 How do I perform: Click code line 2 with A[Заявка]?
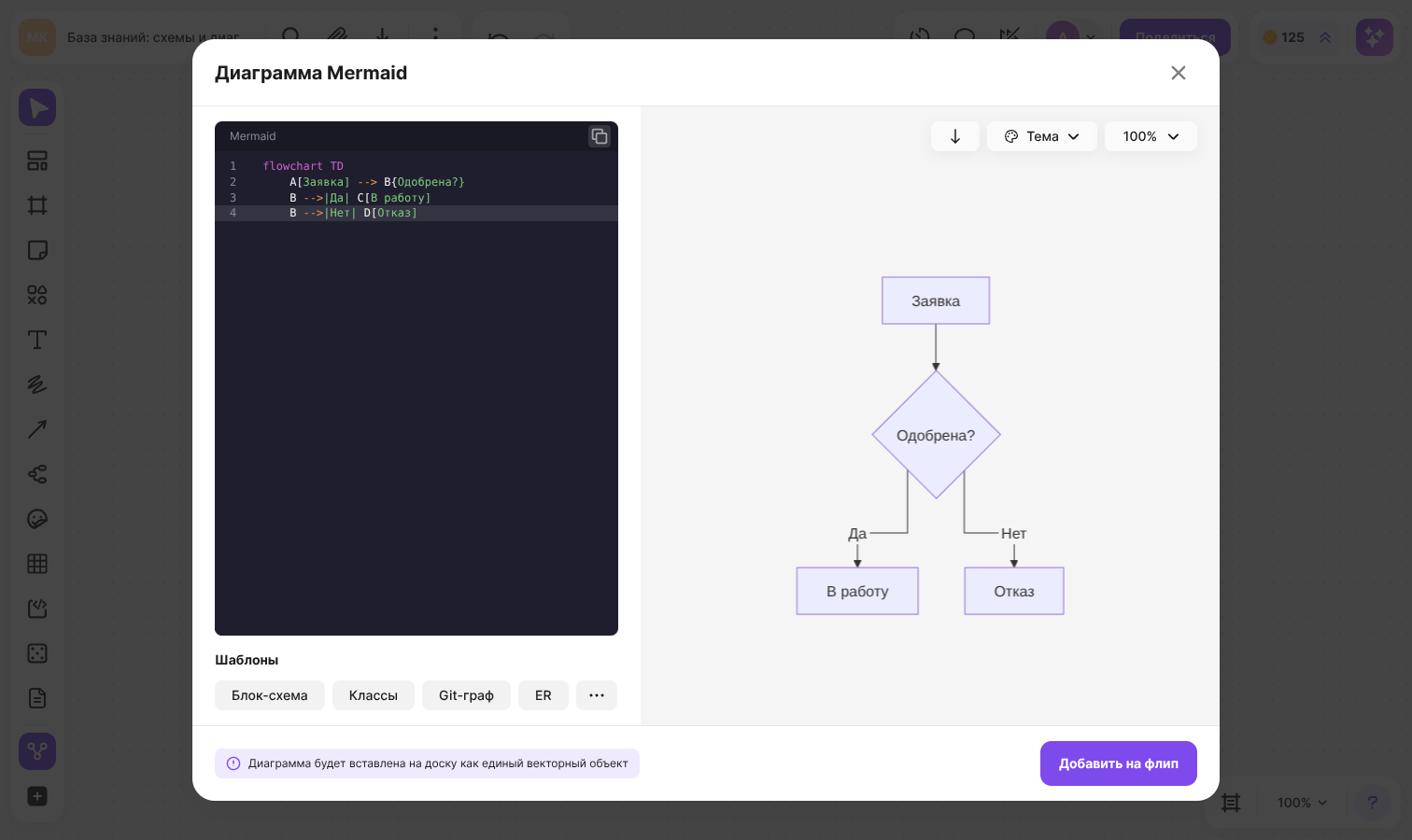[x=417, y=182]
